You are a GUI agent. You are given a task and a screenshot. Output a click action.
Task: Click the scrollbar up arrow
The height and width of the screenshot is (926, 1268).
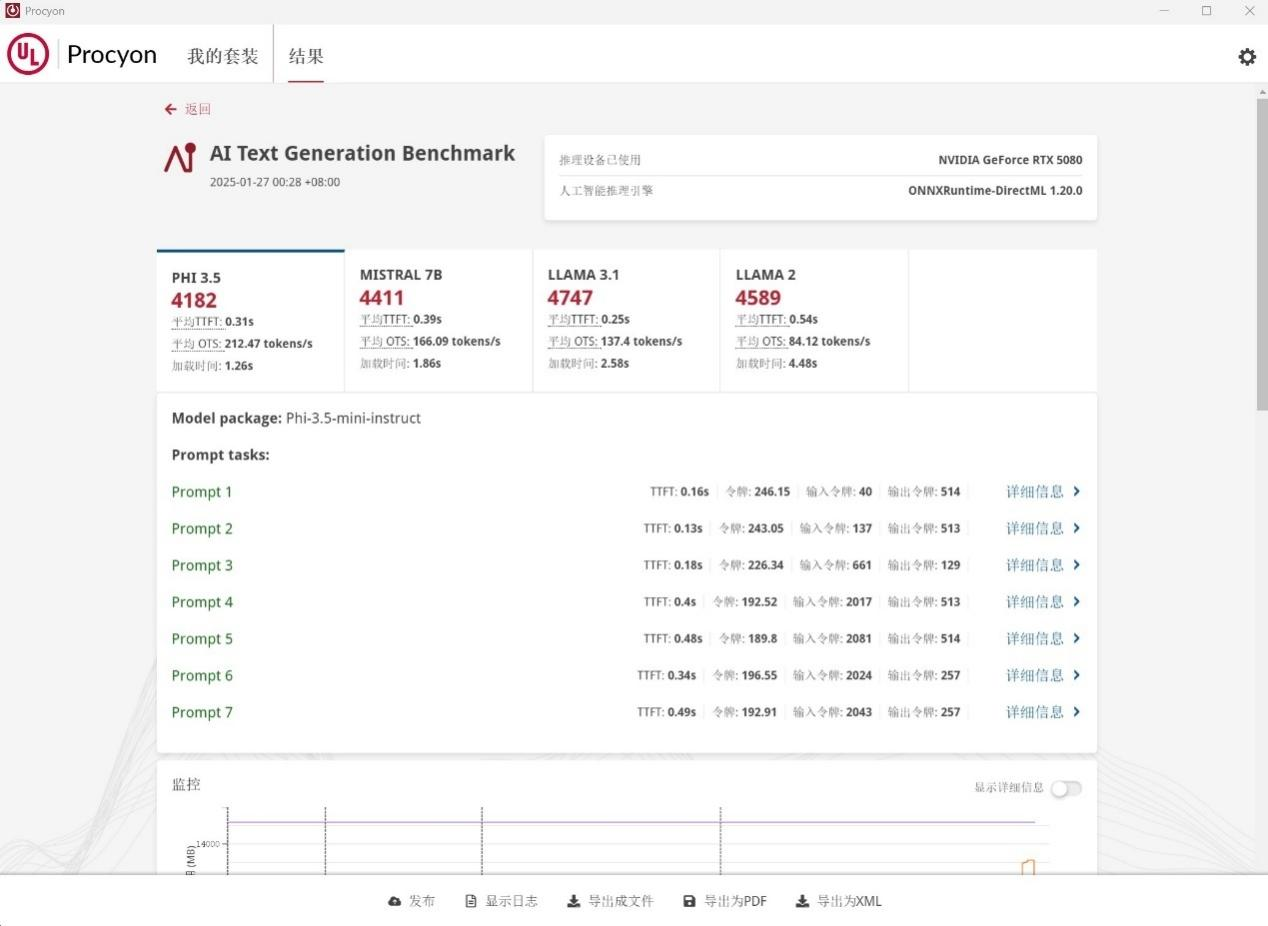pos(1261,91)
